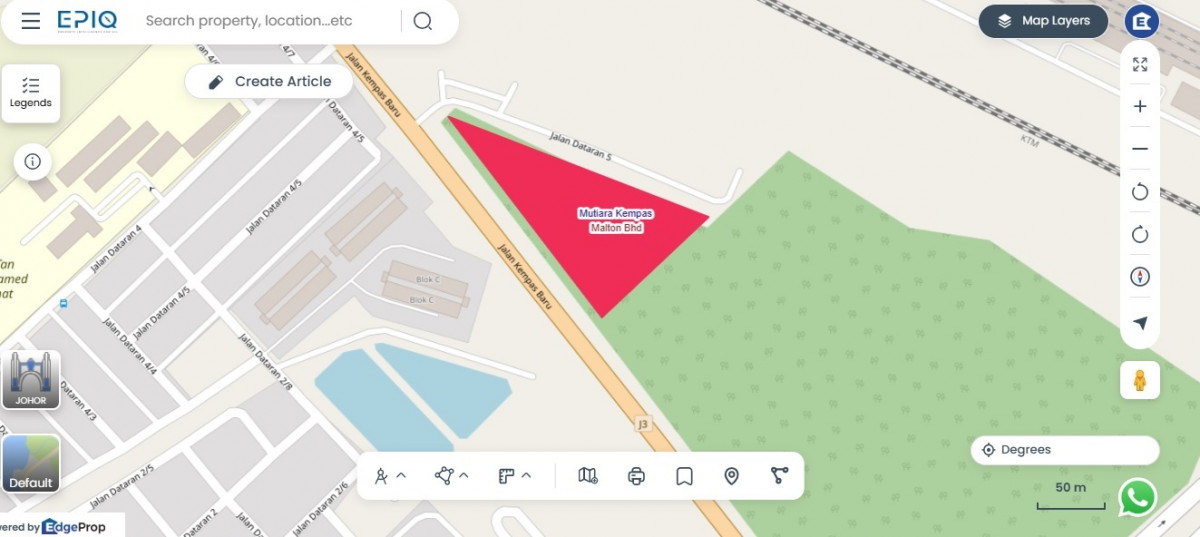Viewport: 1200px width, 537px height.
Task: Click the search magnifier icon
Action: [423, 21]
